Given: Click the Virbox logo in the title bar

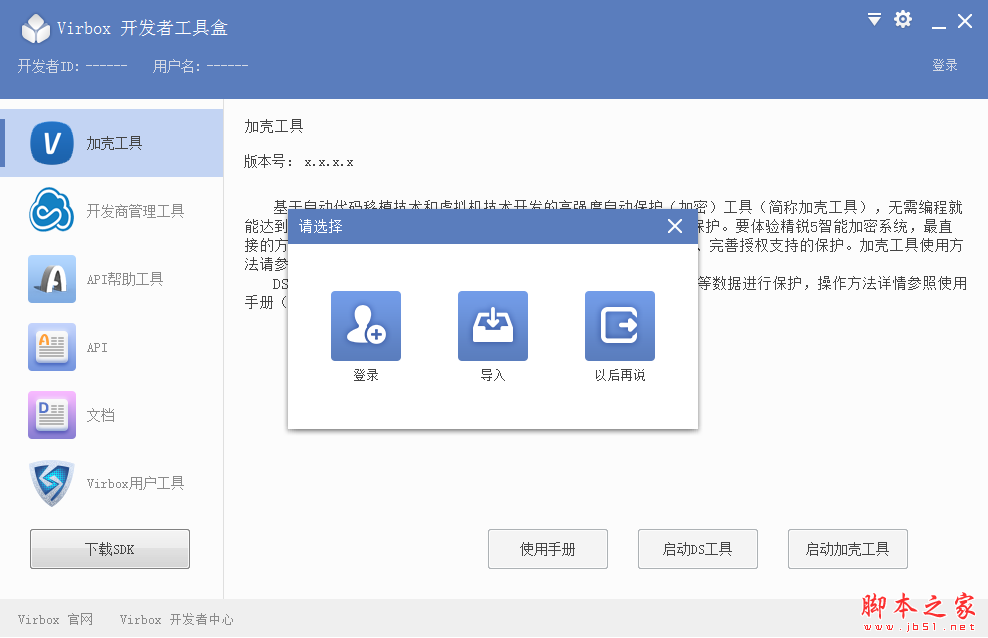Looking at the screenshot, I should coord(35,28).
